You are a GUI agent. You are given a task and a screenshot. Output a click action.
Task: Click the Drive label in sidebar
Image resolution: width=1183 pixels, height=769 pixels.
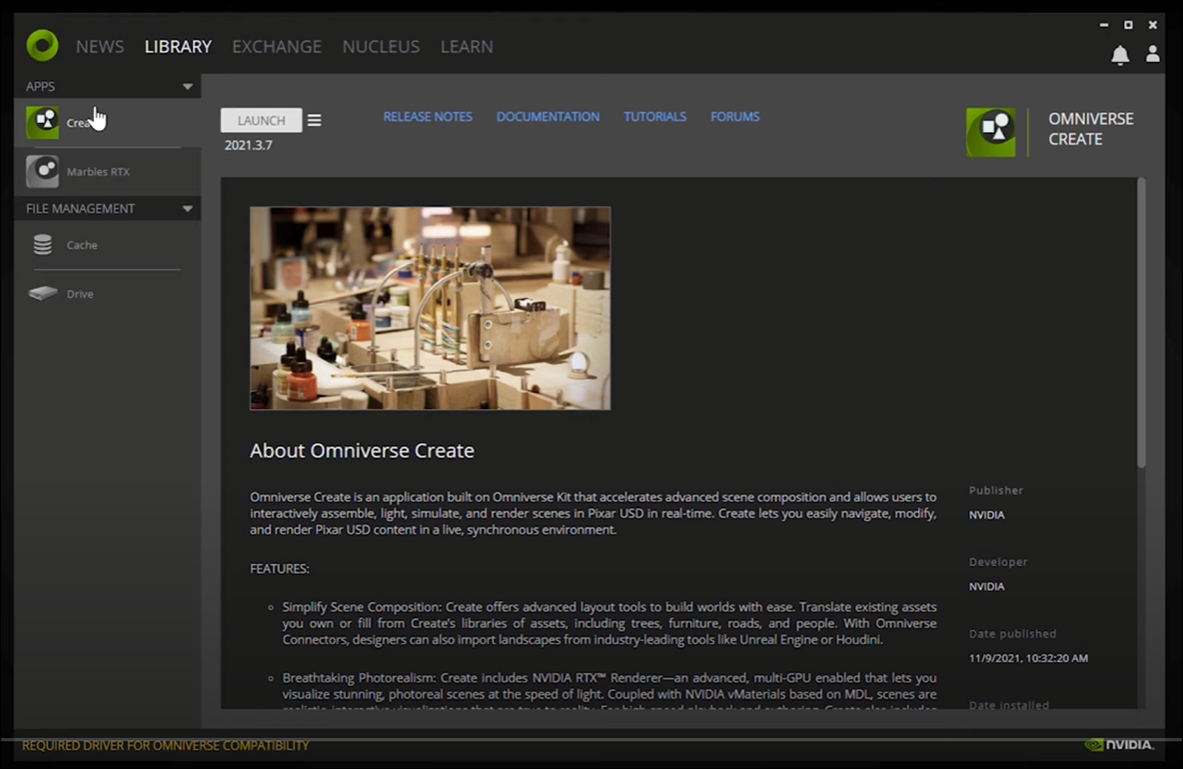(x=80, y=294)
